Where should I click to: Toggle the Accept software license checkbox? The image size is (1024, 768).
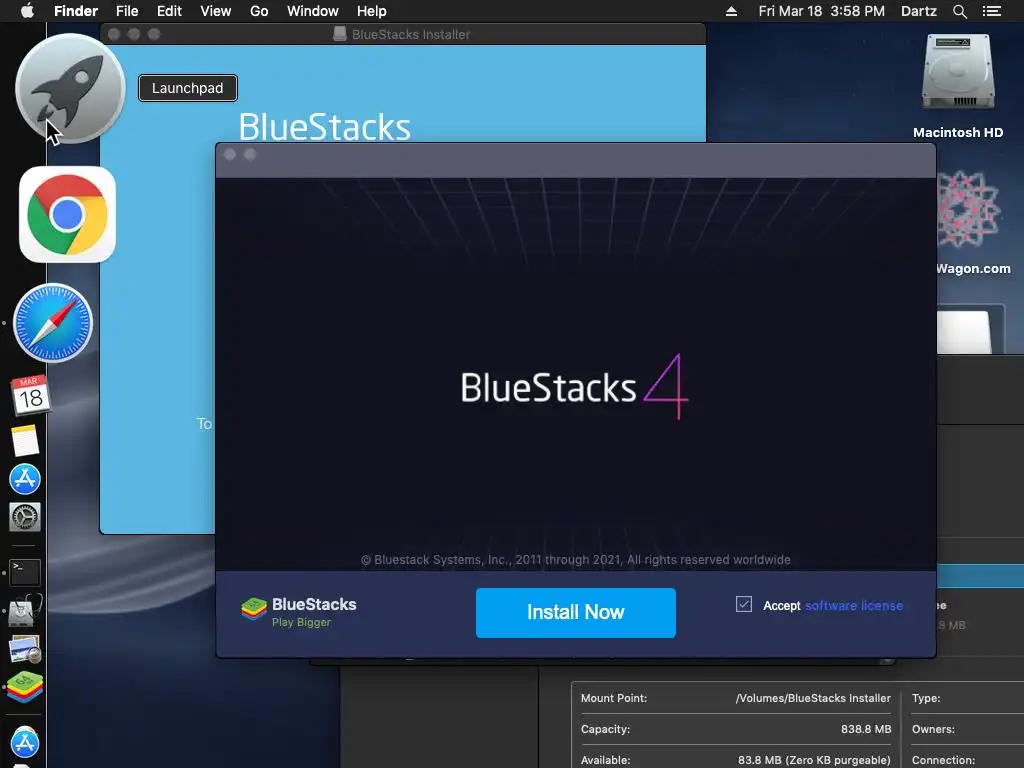pos(744,604)
